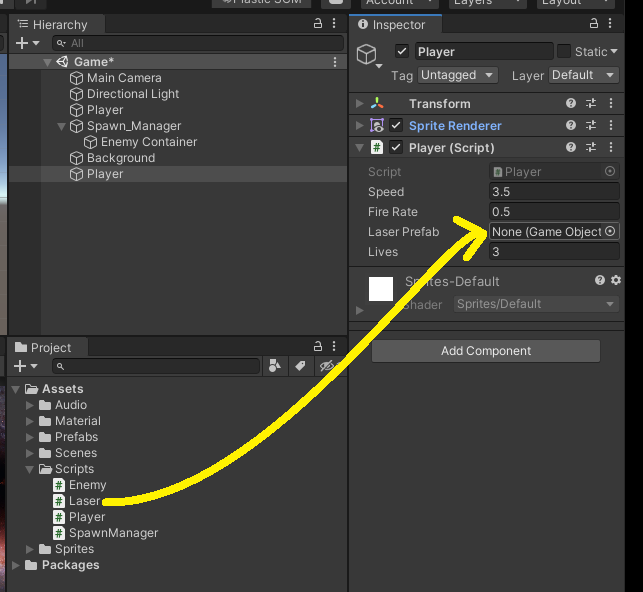Toggle Player Script enabled checkbox
The width and height of the screenshot is (643, 592).
(x=396, y=148)
